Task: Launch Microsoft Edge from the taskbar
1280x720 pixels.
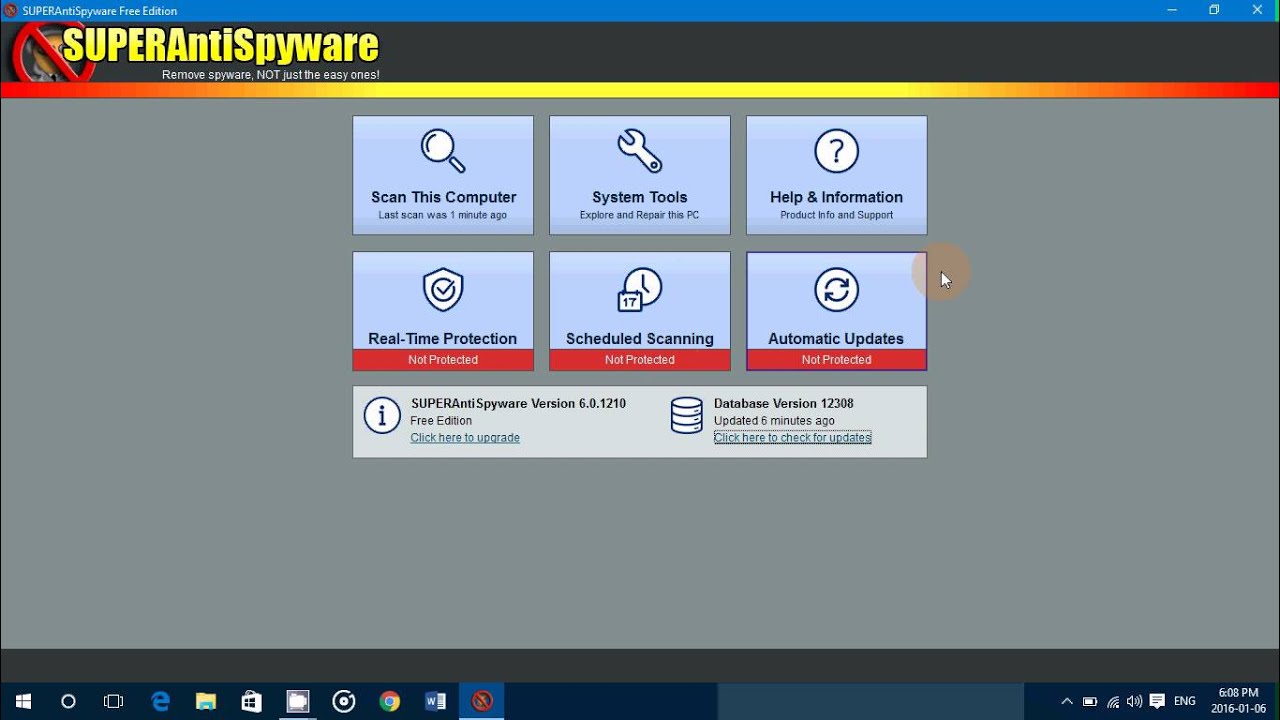Action: pyautogui.click(x=160, y=702)
